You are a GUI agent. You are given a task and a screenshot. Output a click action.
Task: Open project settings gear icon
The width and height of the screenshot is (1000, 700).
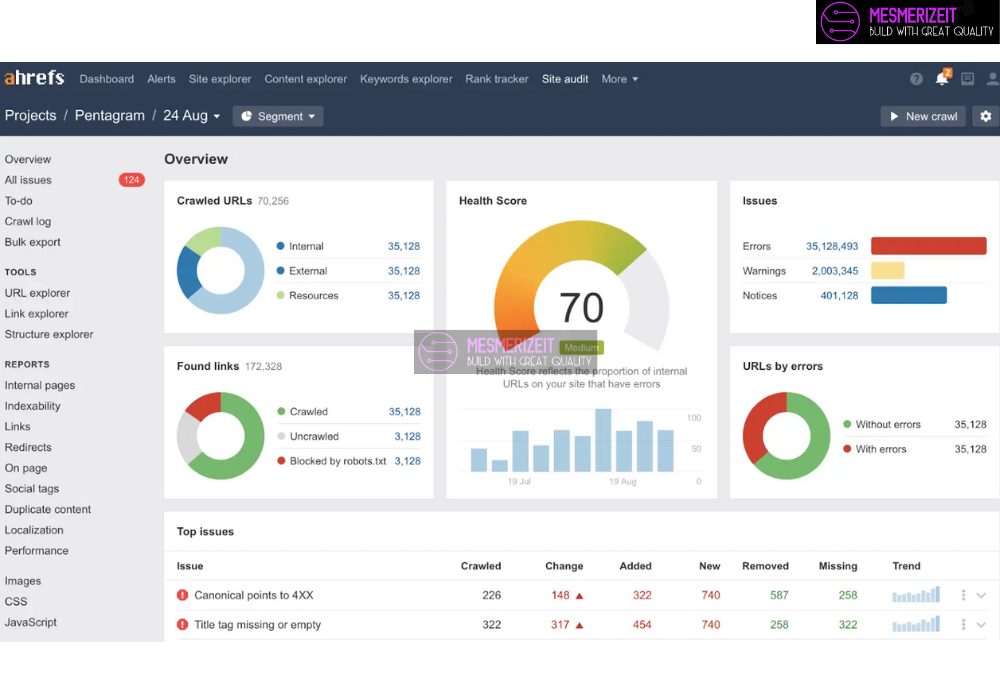[x=985, y=116]
